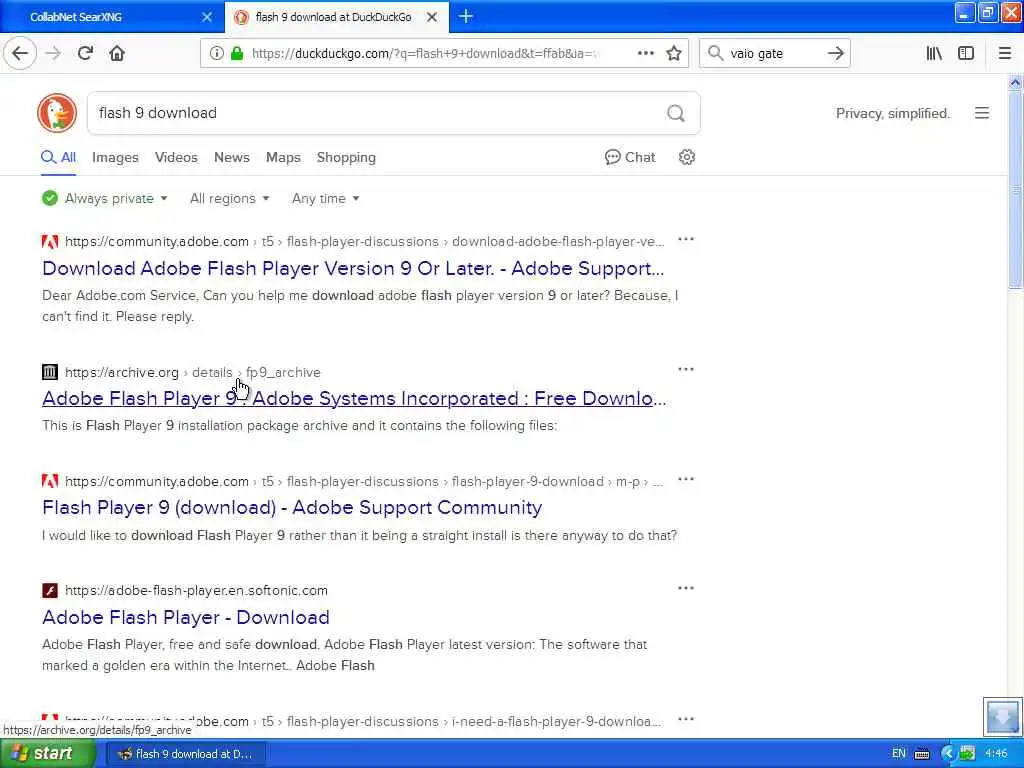This screenshot has width=1024, height=768.
Task: Open options for first community.adobe.com result
Action: [686, 239]
